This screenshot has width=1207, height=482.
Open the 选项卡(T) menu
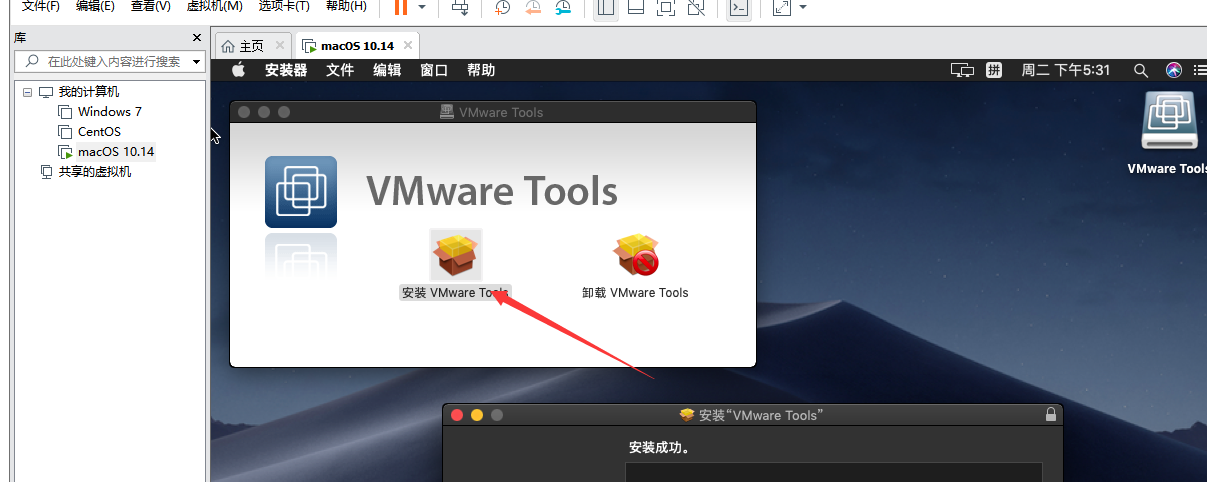tap(284, 6)
